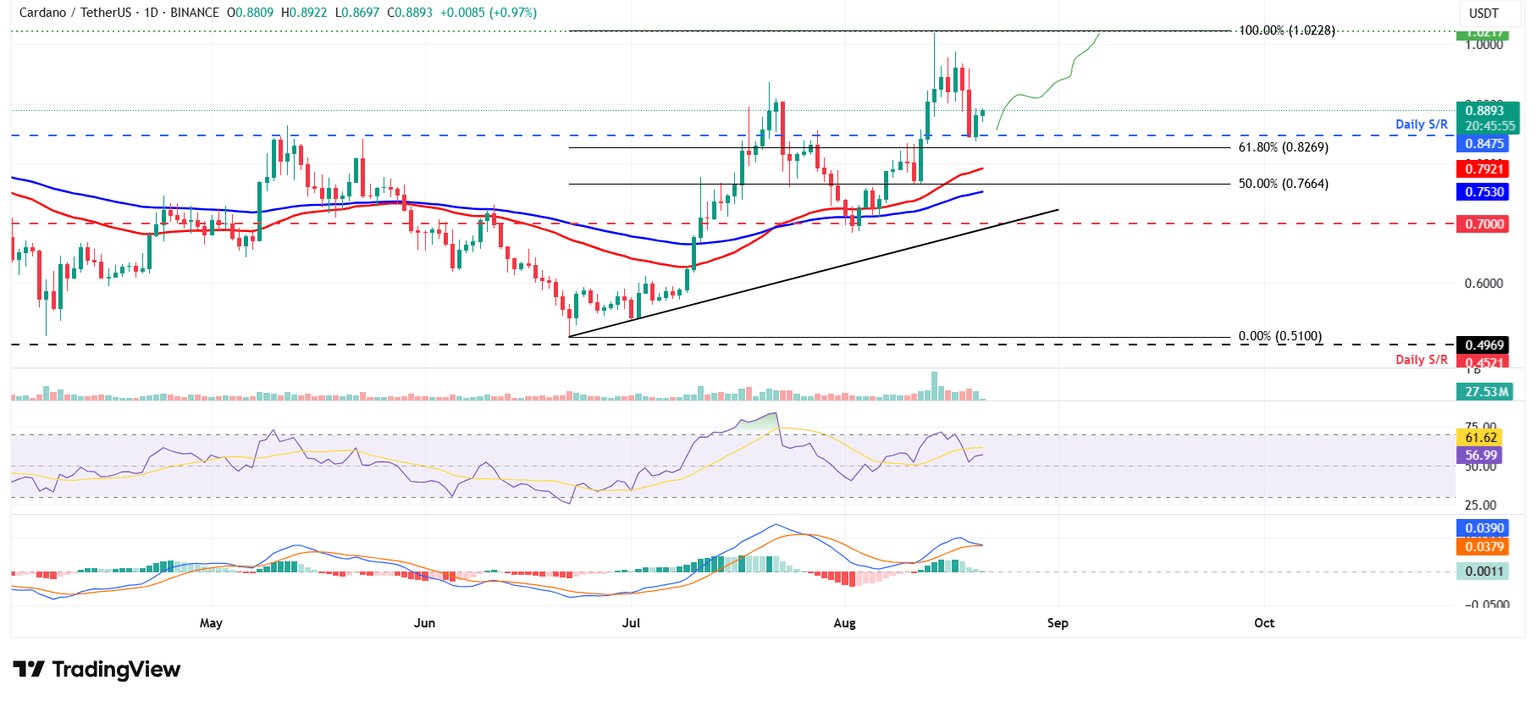The width and height of the screenshot is (1536, 701).
Task: Click the Aug label on the time axis
Action: [844, 622]
